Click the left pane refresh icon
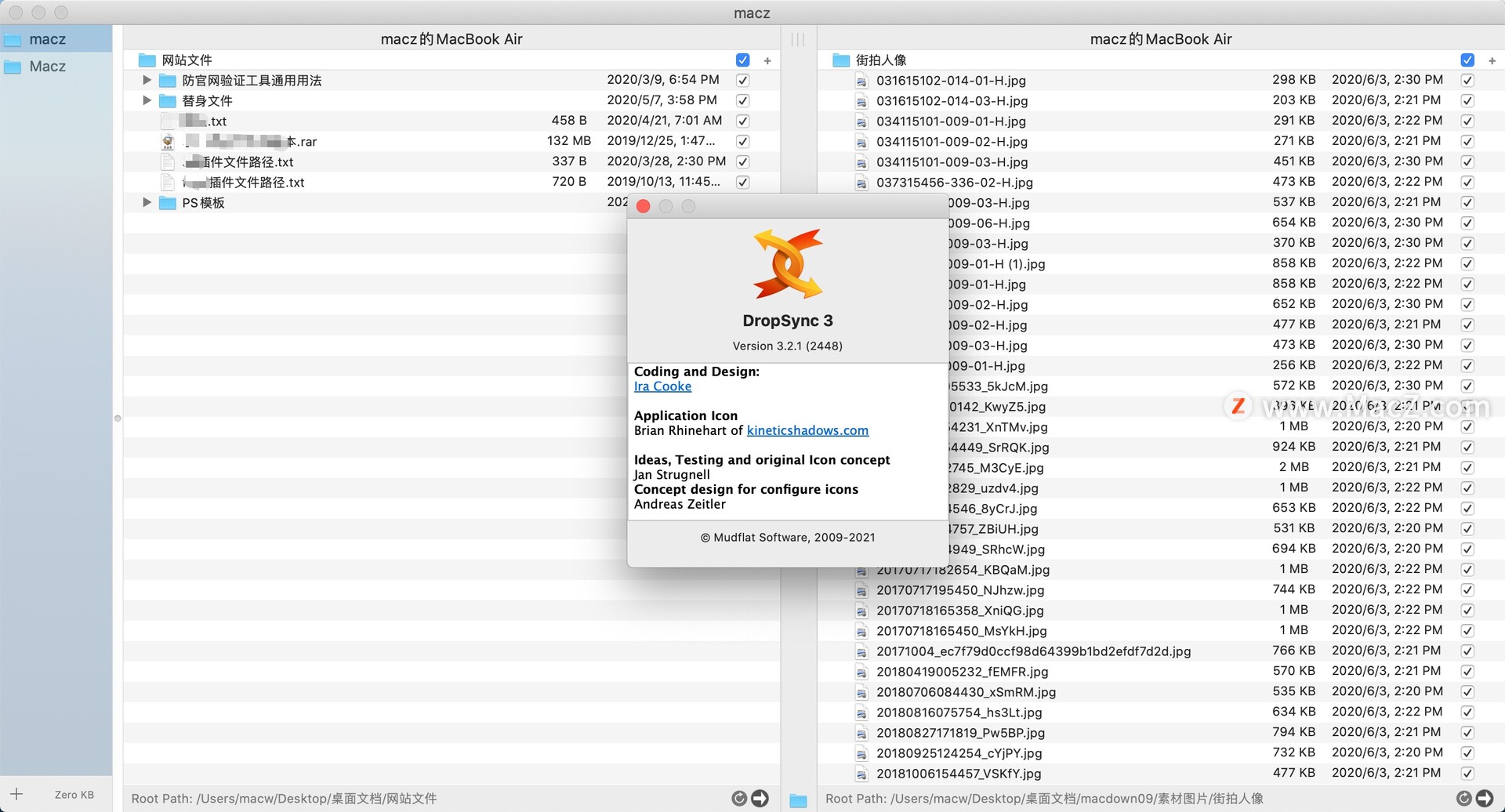This screenshot has height=812, width=1505. tap(738, 798)
